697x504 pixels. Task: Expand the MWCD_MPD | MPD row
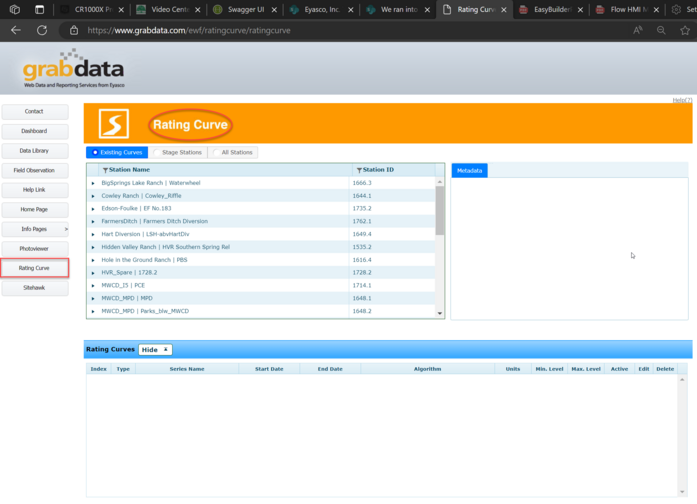point(93,299)
